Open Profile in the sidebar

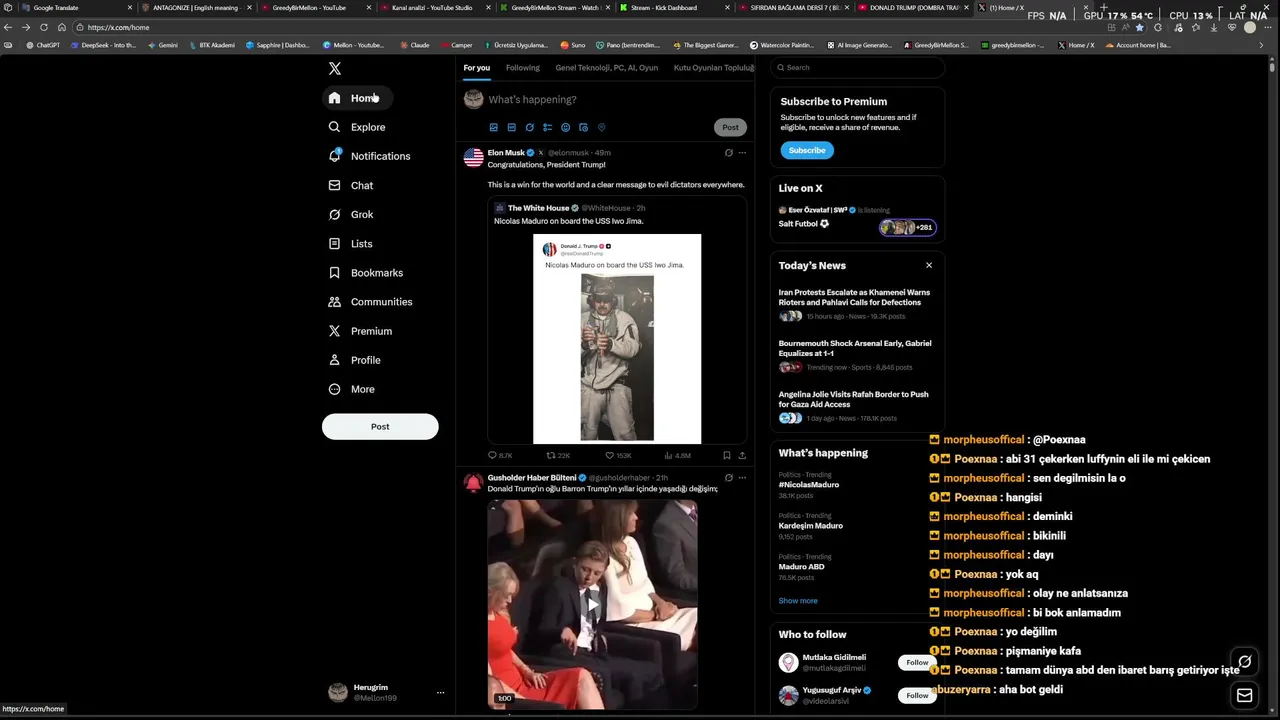(354, 359)
